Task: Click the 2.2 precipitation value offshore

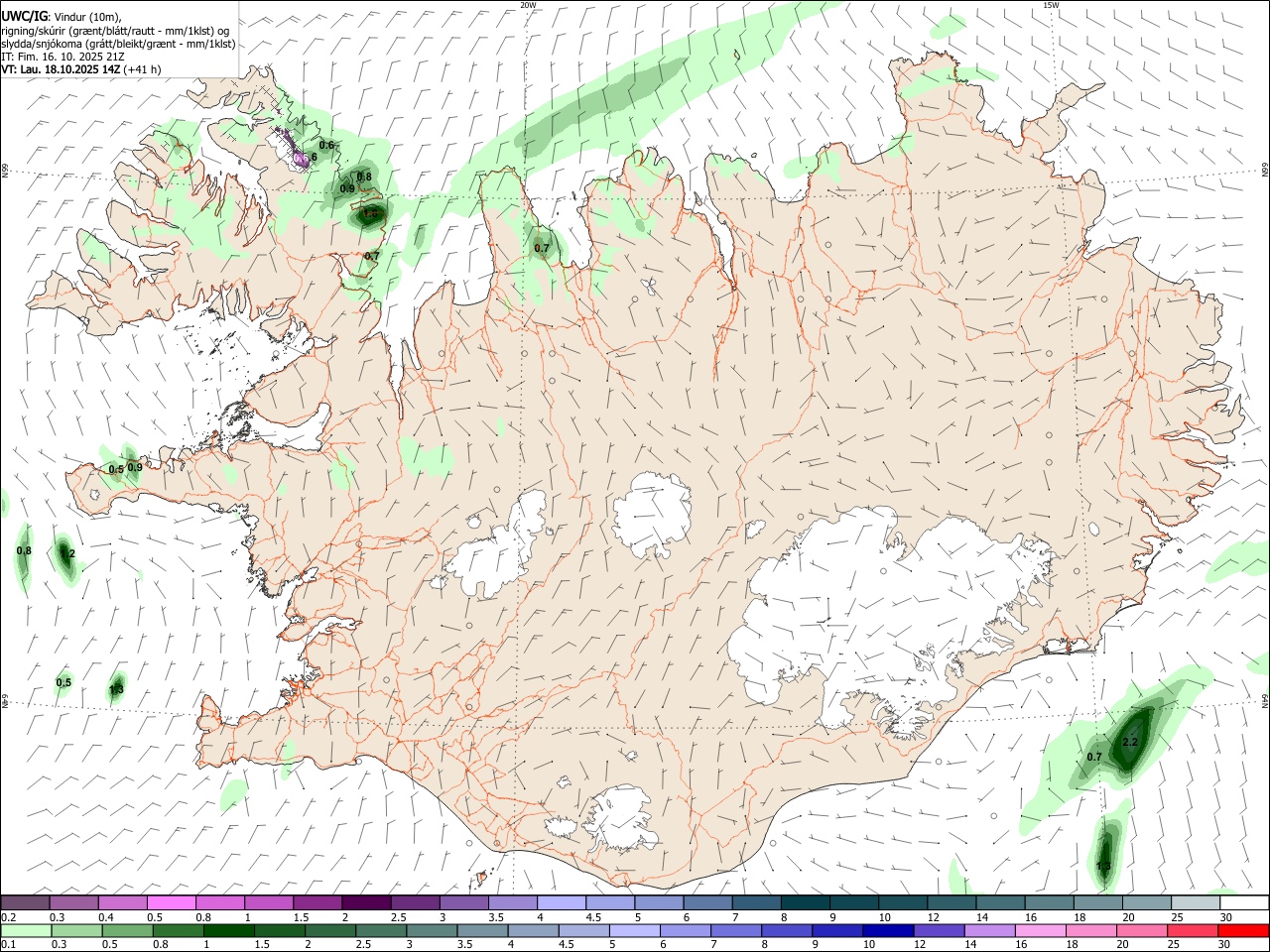Action: [x=1129, y=742]
